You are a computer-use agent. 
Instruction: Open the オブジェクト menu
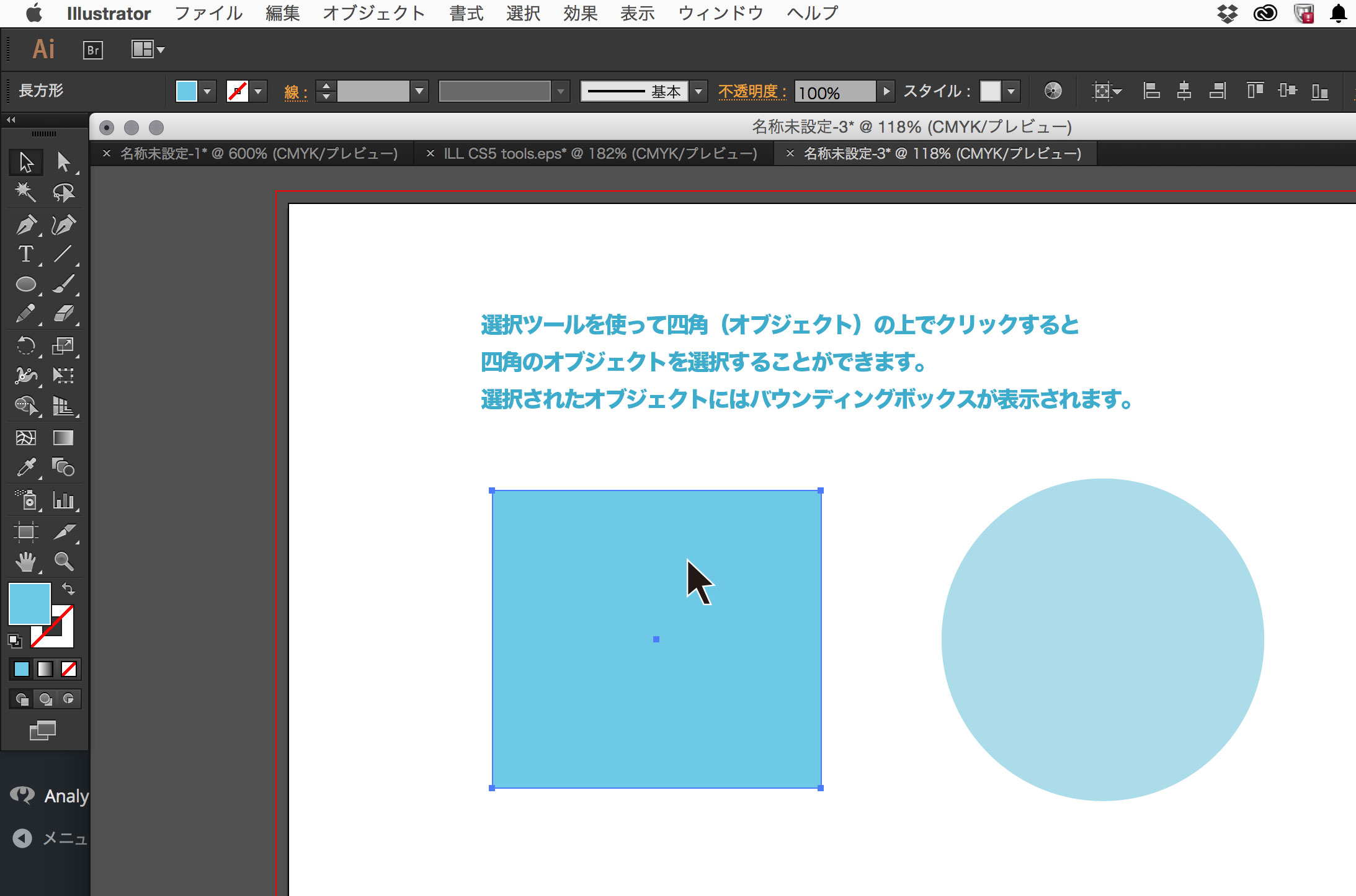pyautogui.click(x=373, y=13)
